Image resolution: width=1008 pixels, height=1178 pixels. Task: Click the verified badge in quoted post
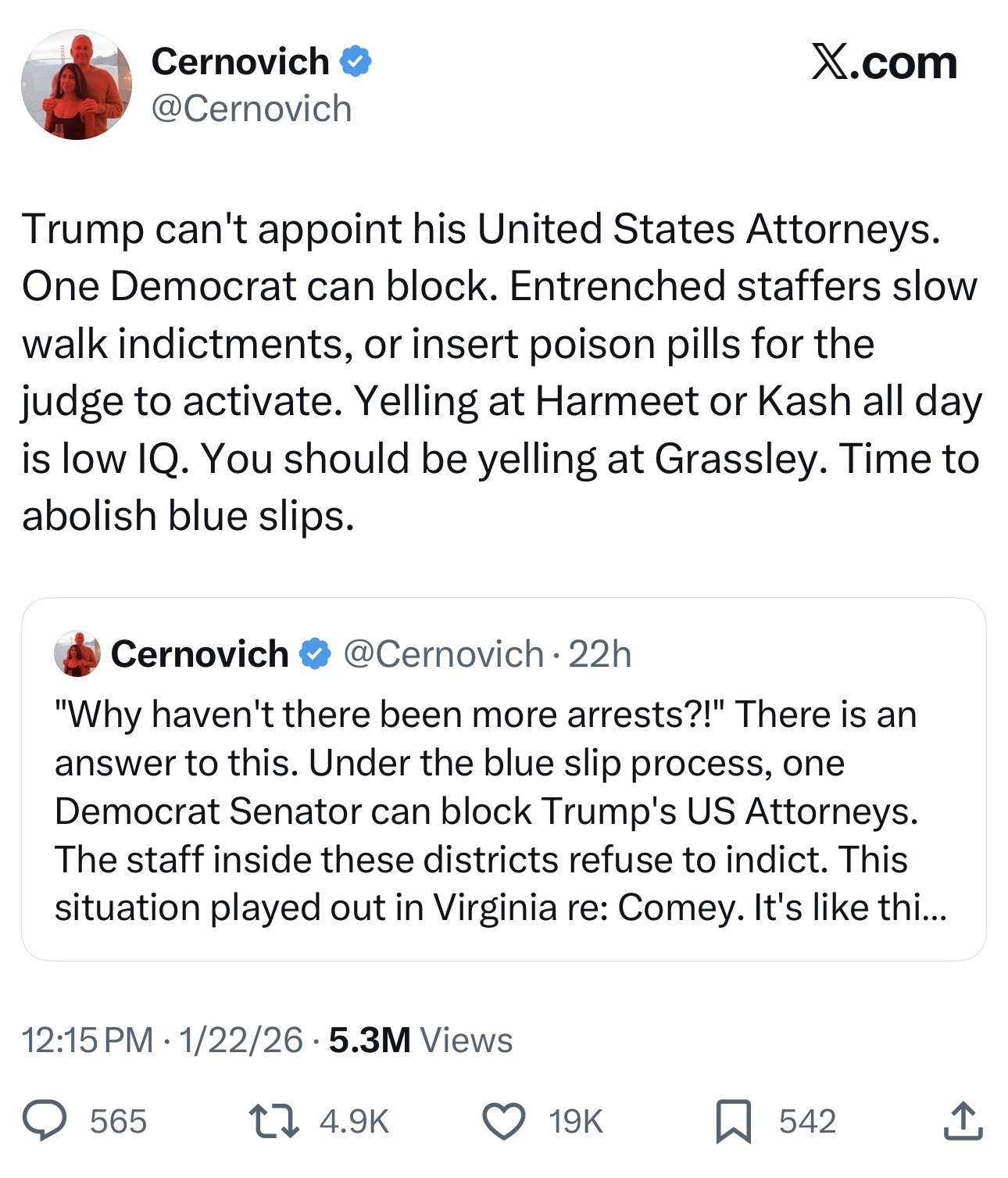pyautogui.click(x=316, y=653)
